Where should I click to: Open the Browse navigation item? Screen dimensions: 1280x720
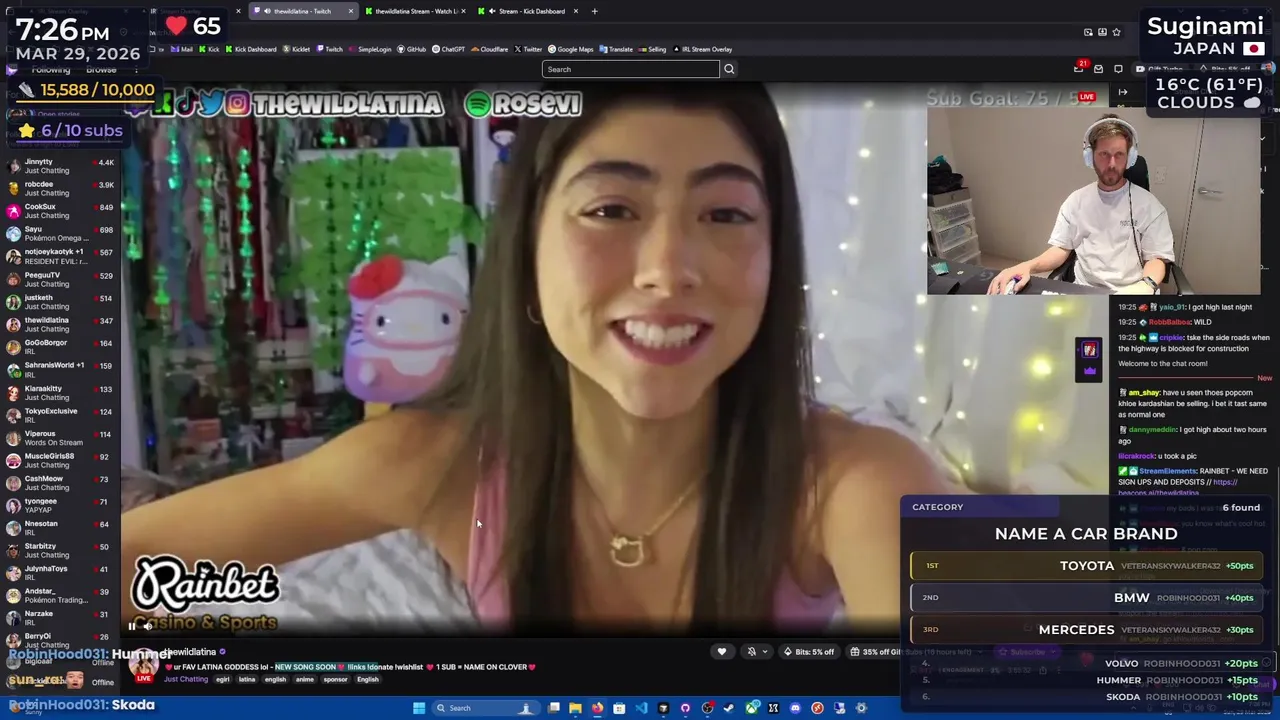[101, 70]
